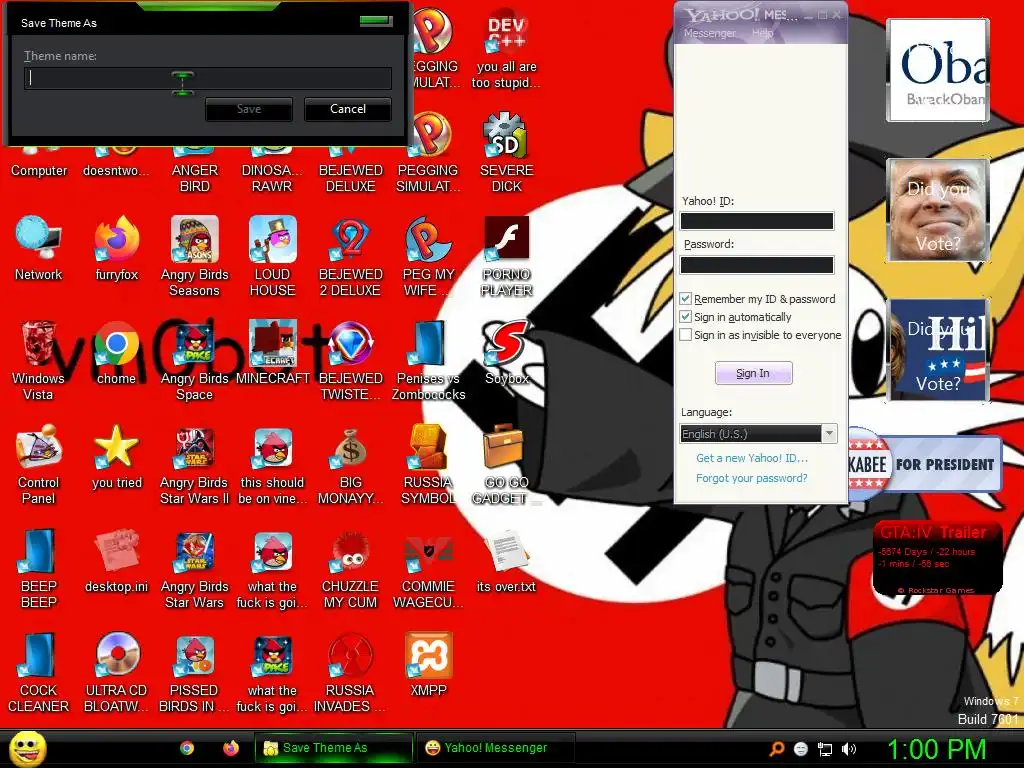Viewport: 1024px width, 768px height.
Task: Click the Firefox icon on the taskbar
Action: coord(231,748)
